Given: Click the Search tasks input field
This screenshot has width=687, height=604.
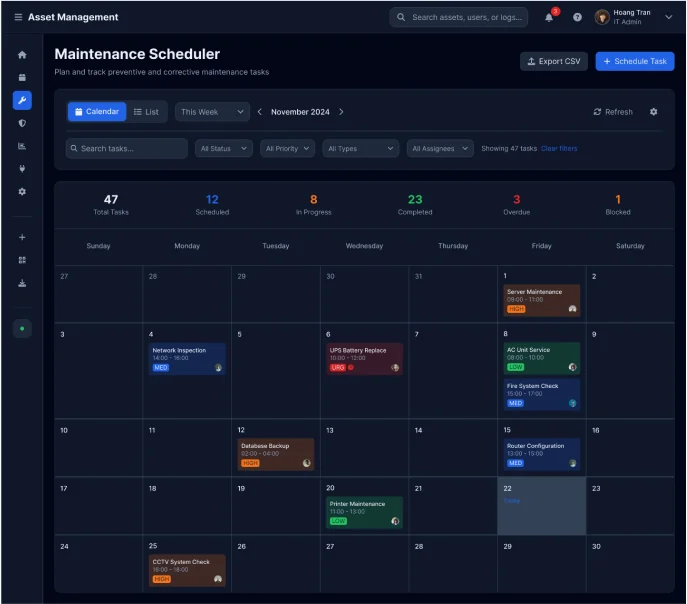Looking at the screenshot, I should 127,148.
